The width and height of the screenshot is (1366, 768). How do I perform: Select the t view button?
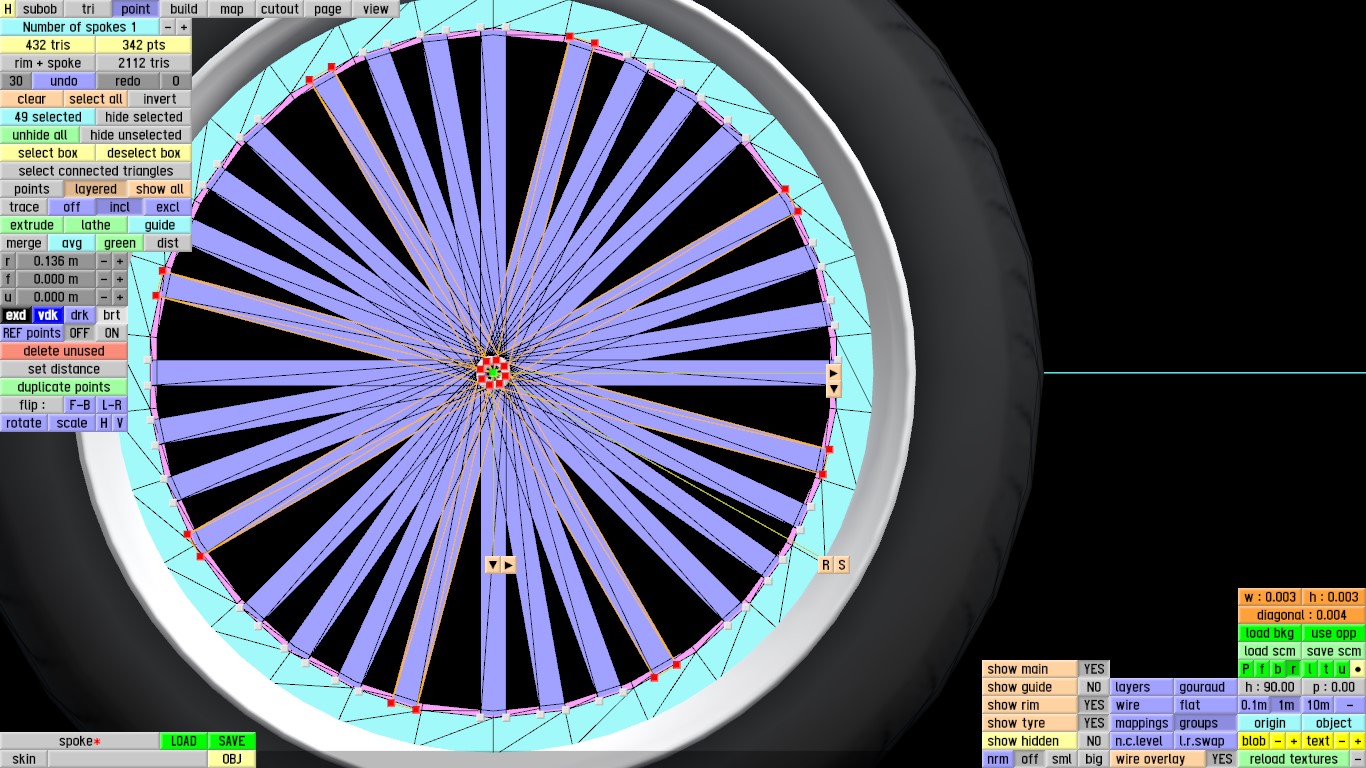point(1326,669)
